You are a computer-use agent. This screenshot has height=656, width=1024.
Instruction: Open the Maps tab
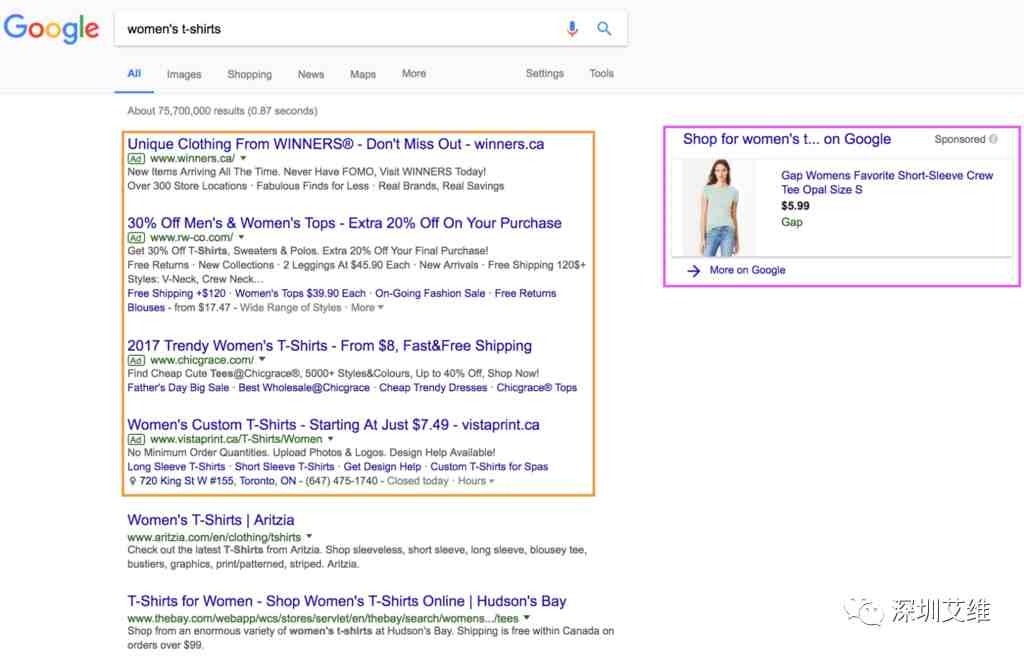(362, 74)
